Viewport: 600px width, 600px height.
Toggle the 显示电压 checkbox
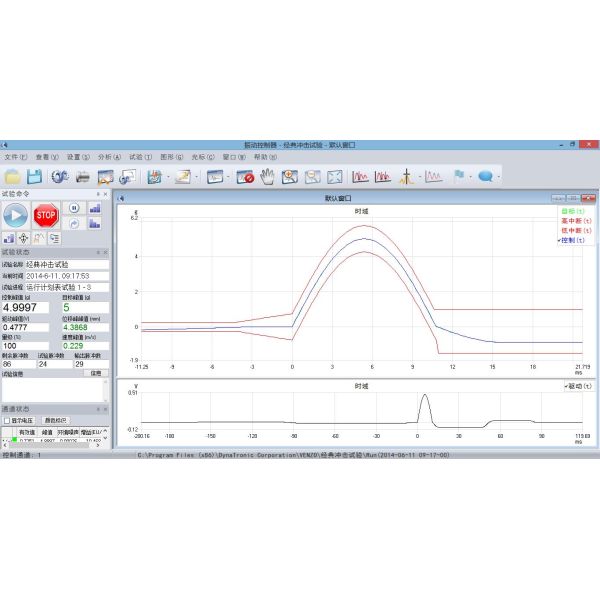[7, 421]
